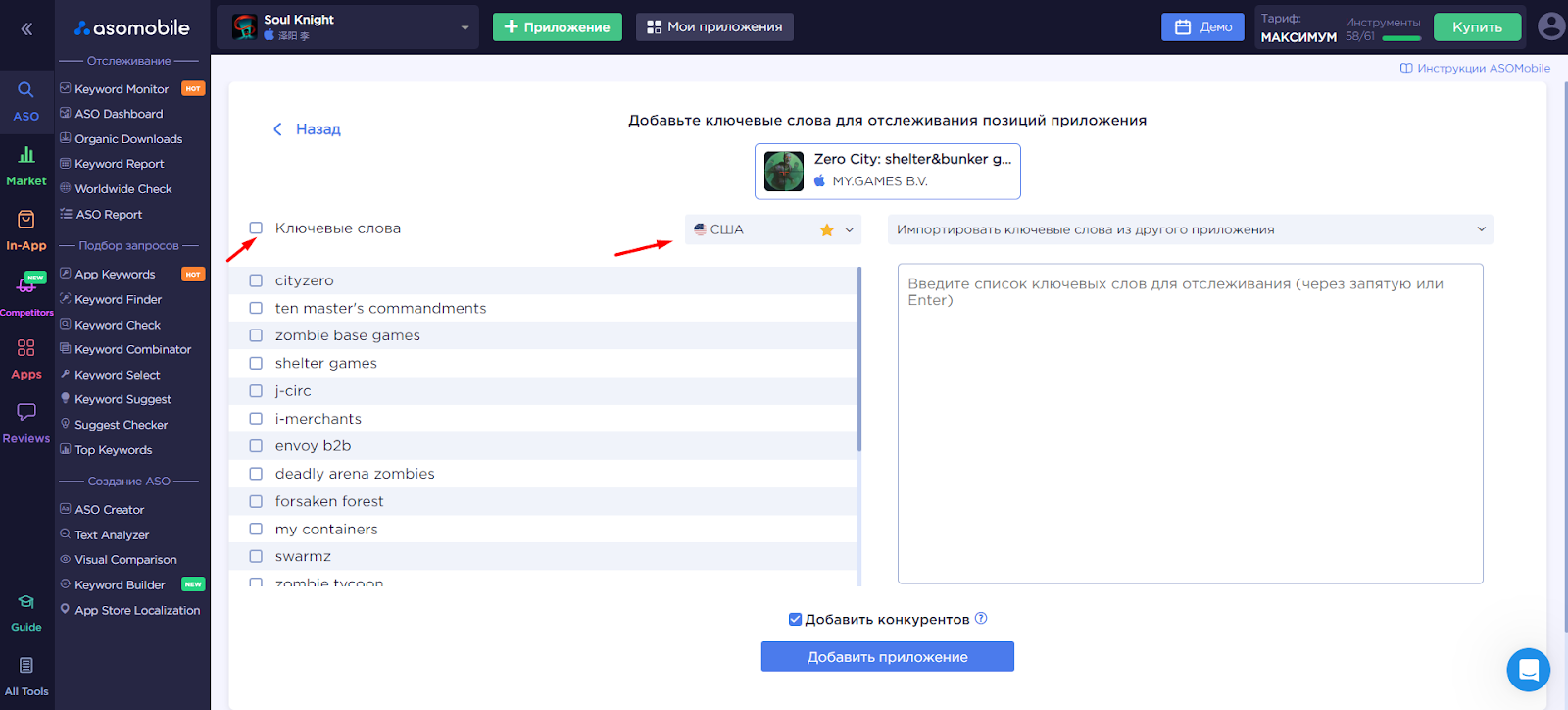Open ASO section magnifier icon

click(x=26, y=89)
